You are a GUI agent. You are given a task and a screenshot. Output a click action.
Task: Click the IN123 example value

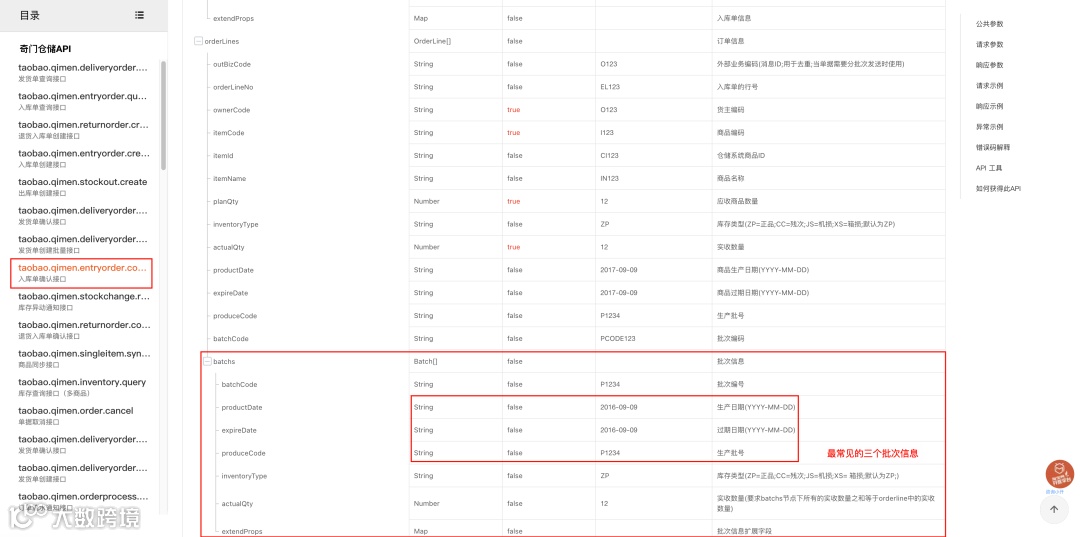(610, 178)
